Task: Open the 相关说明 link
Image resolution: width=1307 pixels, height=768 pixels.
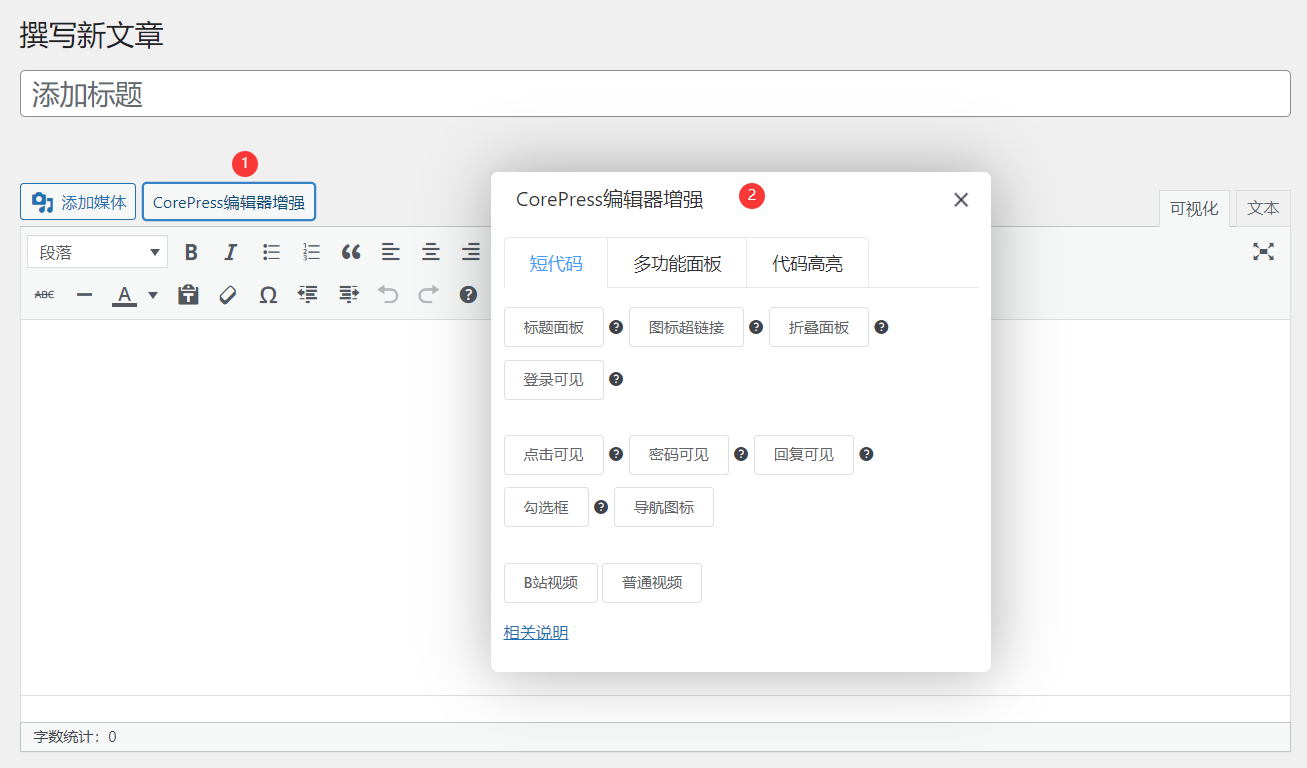Action: [536, 632]
